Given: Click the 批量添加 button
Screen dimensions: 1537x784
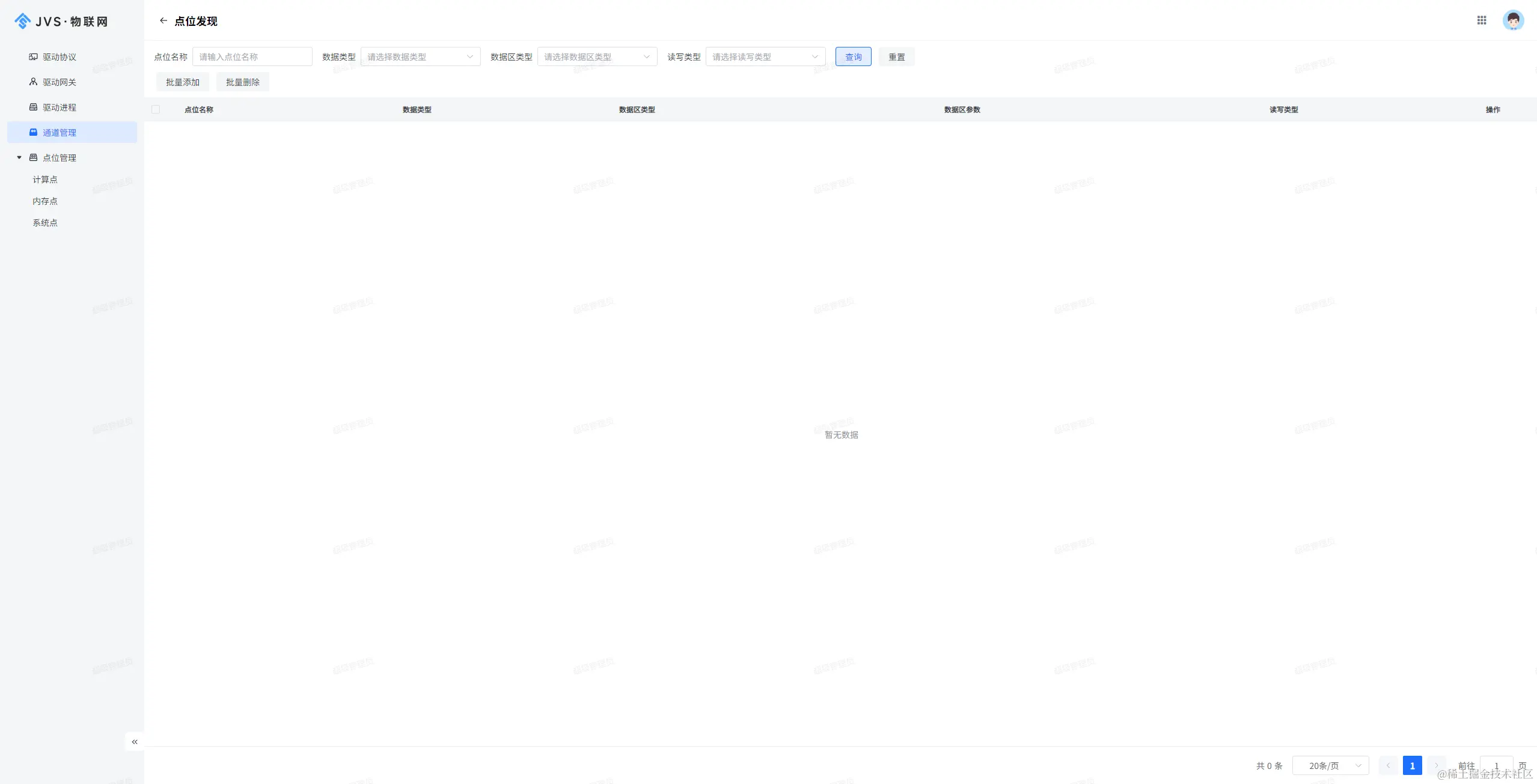Looking at the screenshot, I should pyautogui.click(x=183, y=82).
